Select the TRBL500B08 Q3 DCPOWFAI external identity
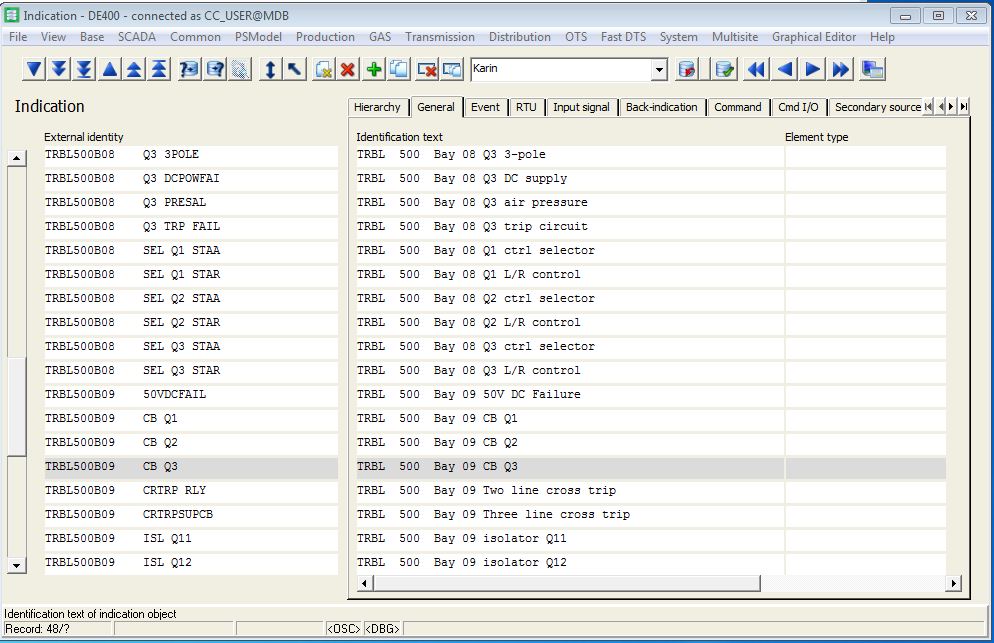 tap(191, 179)
